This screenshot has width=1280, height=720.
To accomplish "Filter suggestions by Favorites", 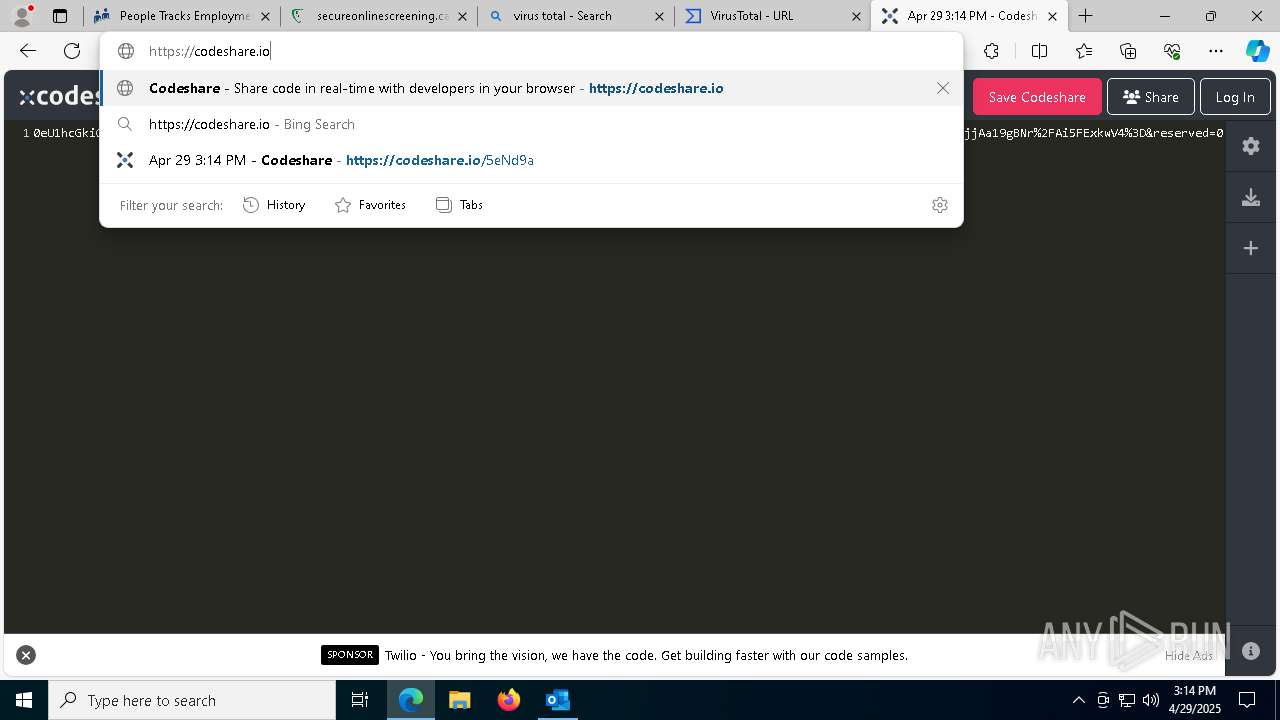I will pos(370,205).
